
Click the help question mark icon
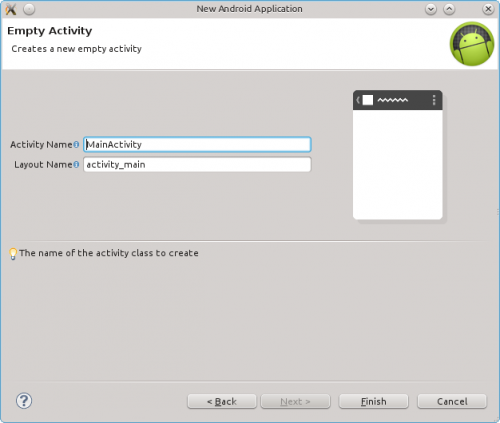click(x=24, y=401)
